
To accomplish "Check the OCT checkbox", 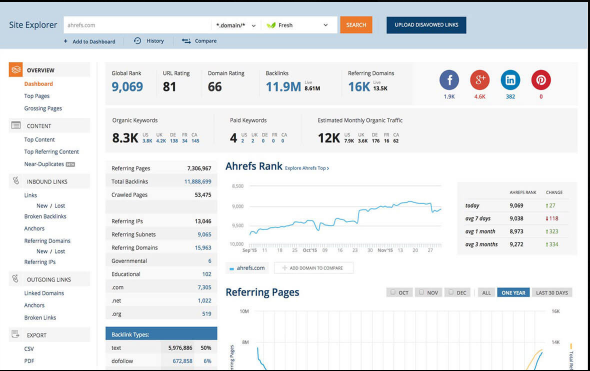I will pyautogui.click(x=393, y=292).
